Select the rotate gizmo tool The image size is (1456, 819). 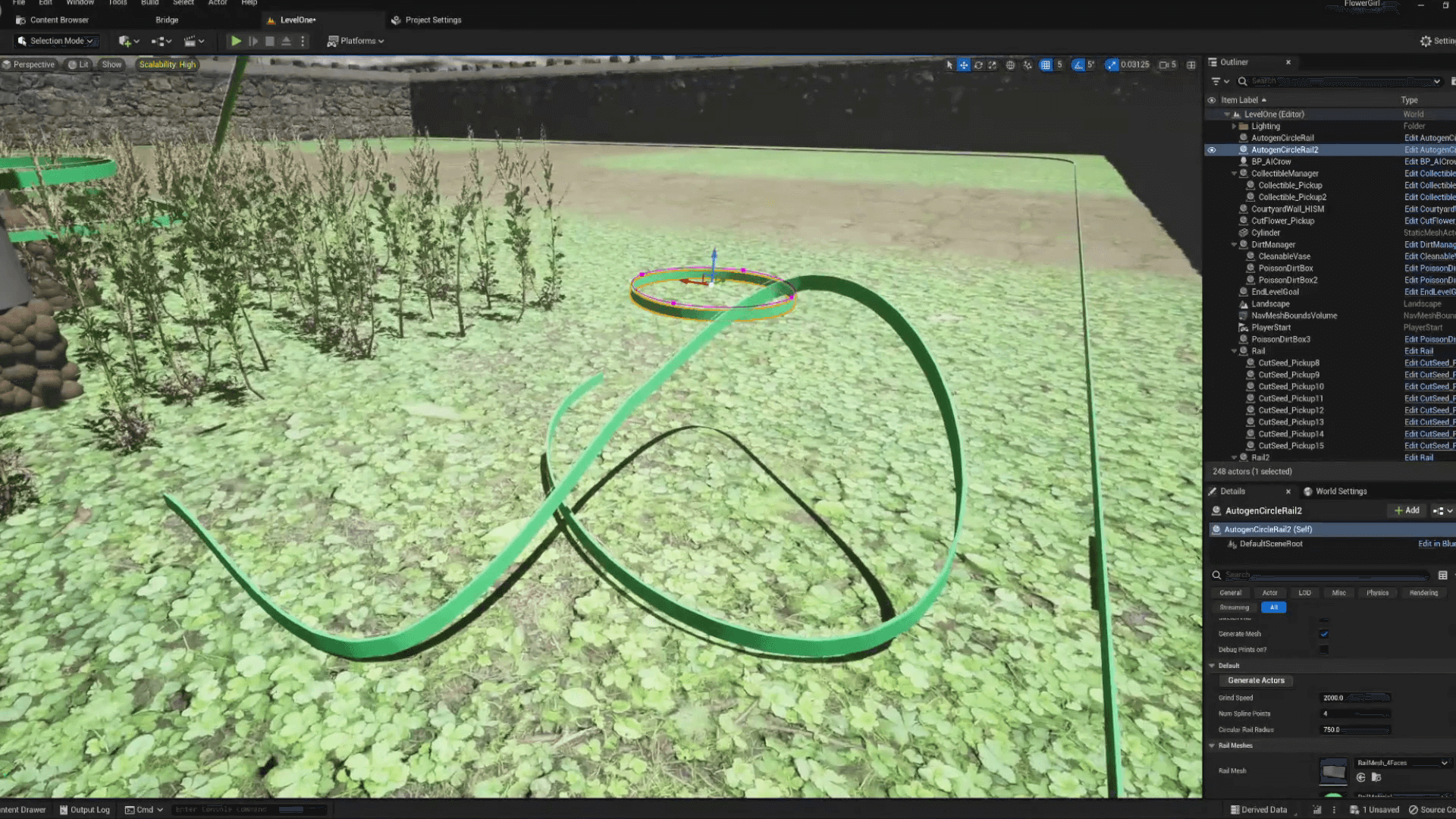[978, 65]
